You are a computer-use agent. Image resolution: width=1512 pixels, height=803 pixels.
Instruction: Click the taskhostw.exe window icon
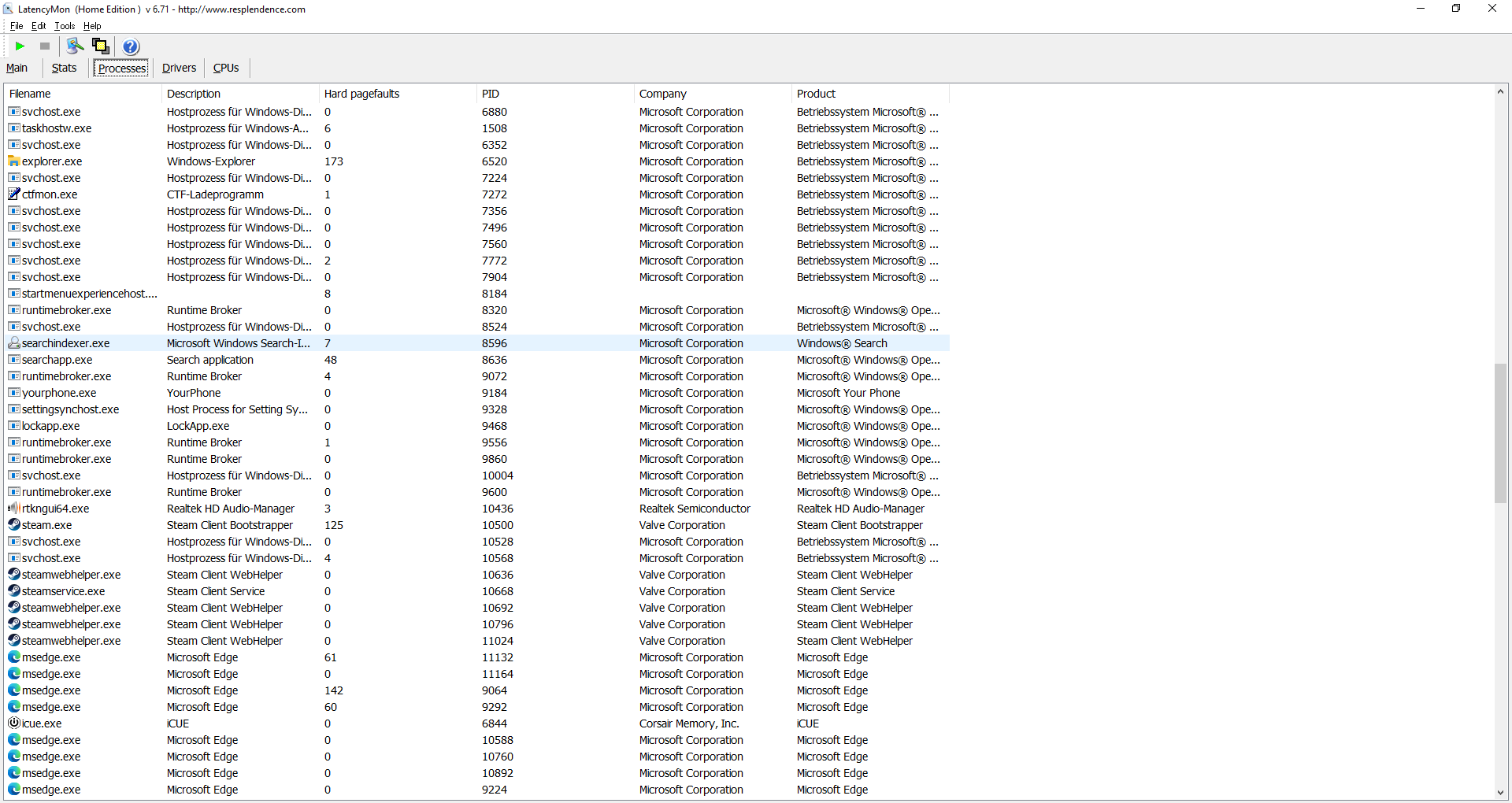(x=14, y=128)
